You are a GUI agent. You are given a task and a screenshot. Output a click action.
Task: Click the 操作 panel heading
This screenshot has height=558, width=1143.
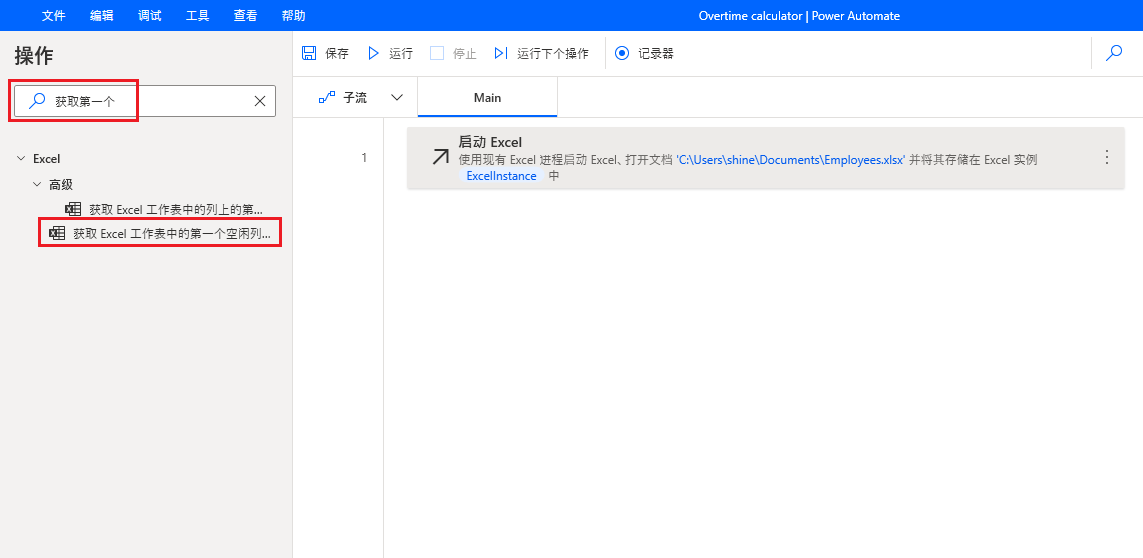tap(34, 55)
